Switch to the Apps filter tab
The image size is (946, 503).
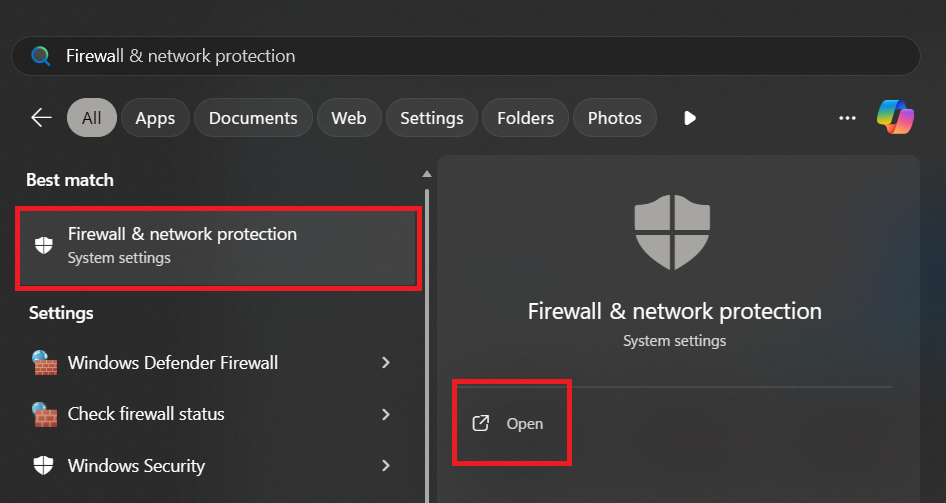click(x=155, y=118)
